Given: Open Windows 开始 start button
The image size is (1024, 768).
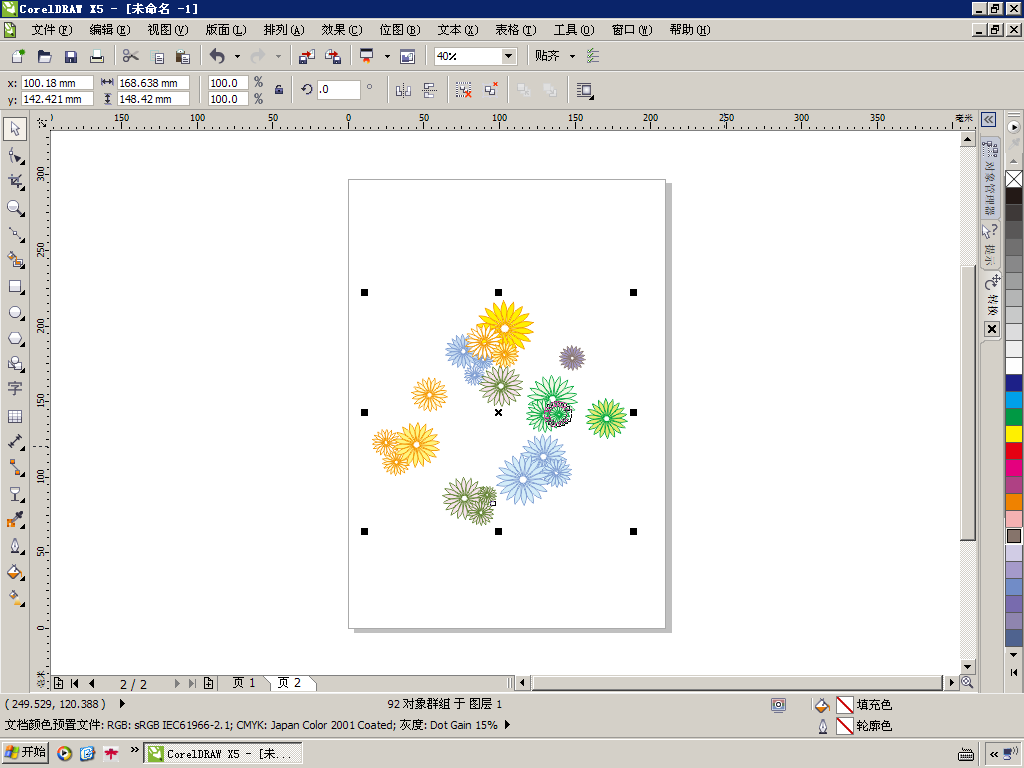Looking at the screenshot, I should (x=25, y=753).
